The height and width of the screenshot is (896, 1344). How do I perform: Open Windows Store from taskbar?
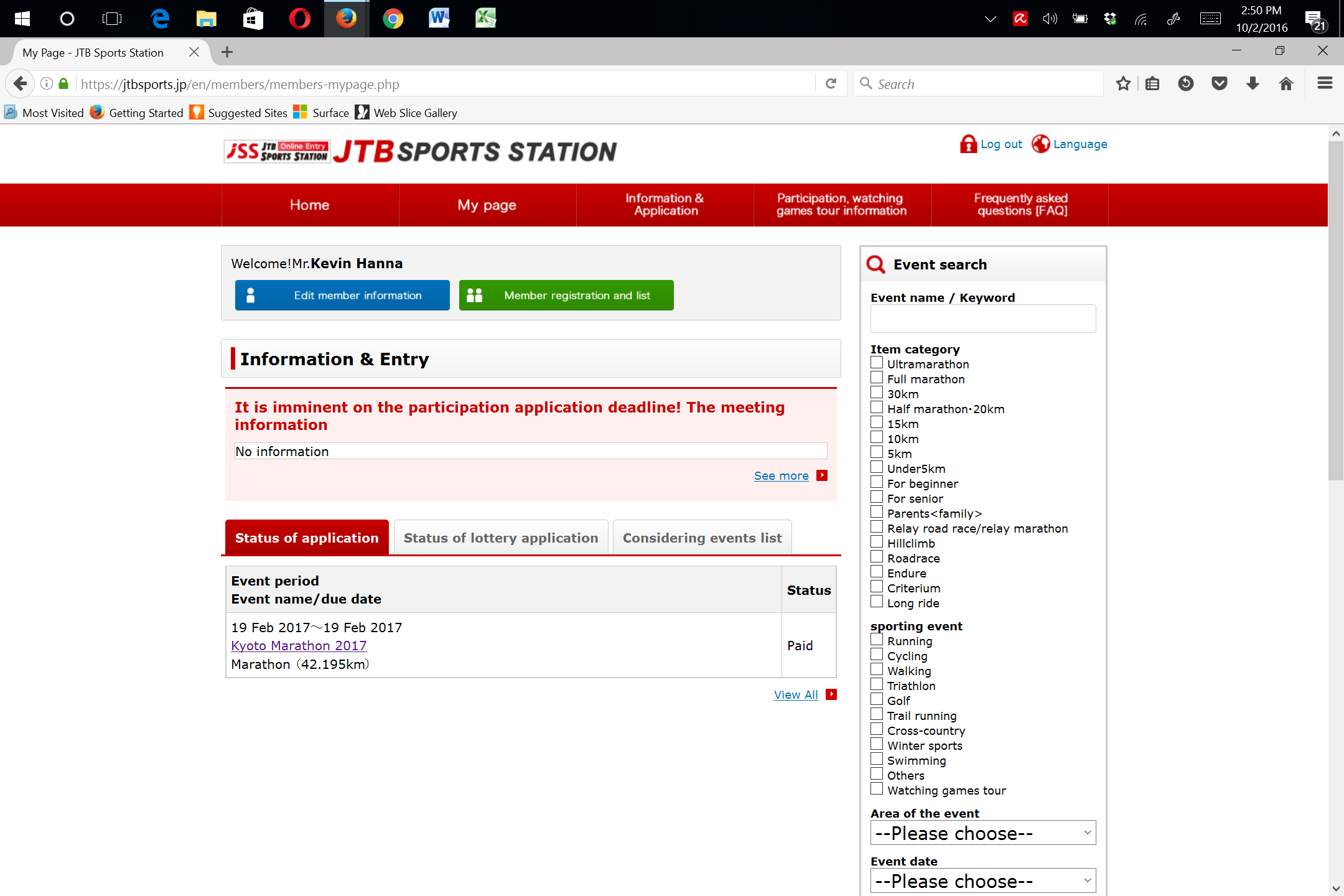pos(253,19)
